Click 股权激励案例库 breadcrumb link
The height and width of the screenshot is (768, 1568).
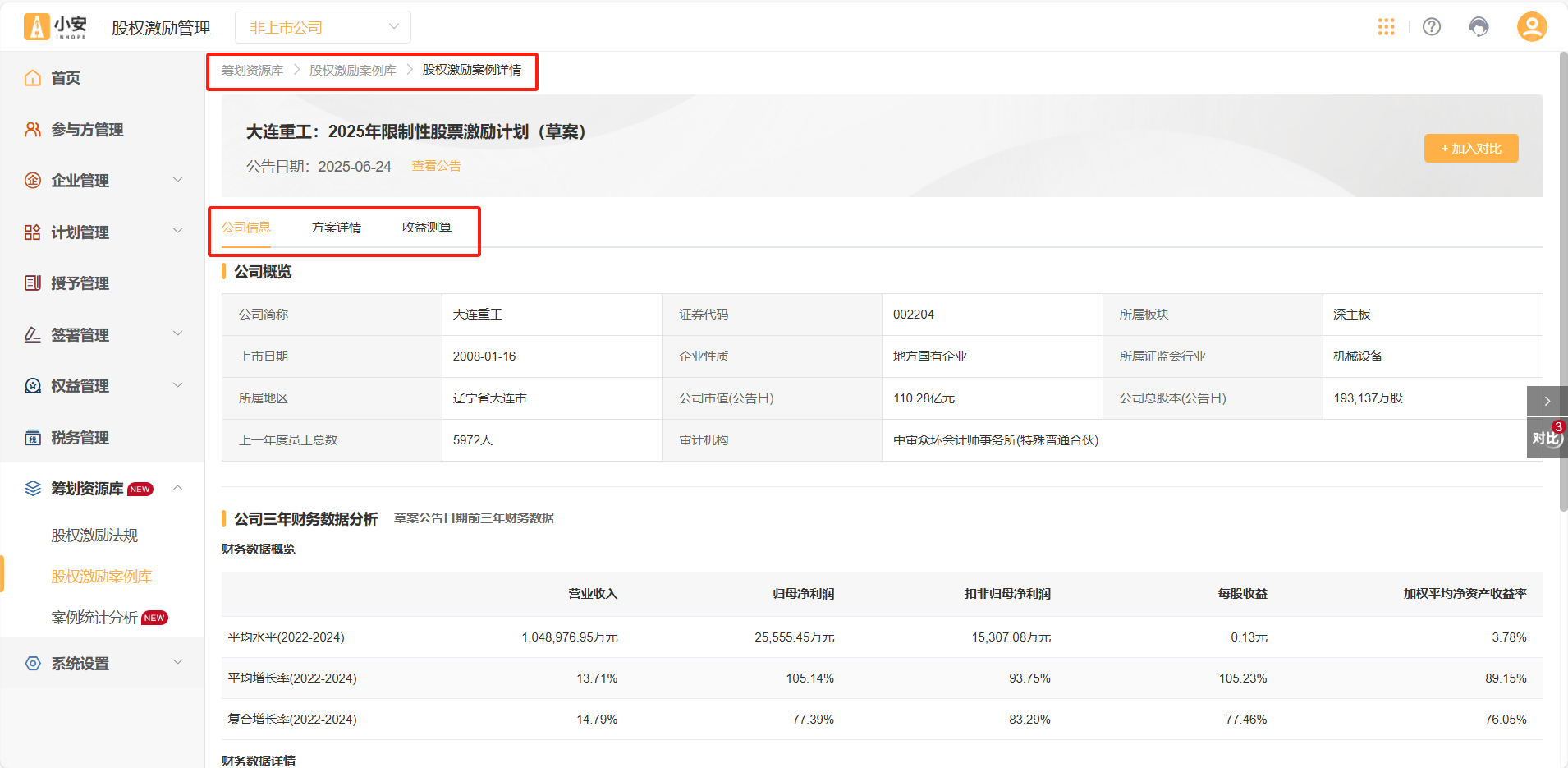[x=353, y=71]
